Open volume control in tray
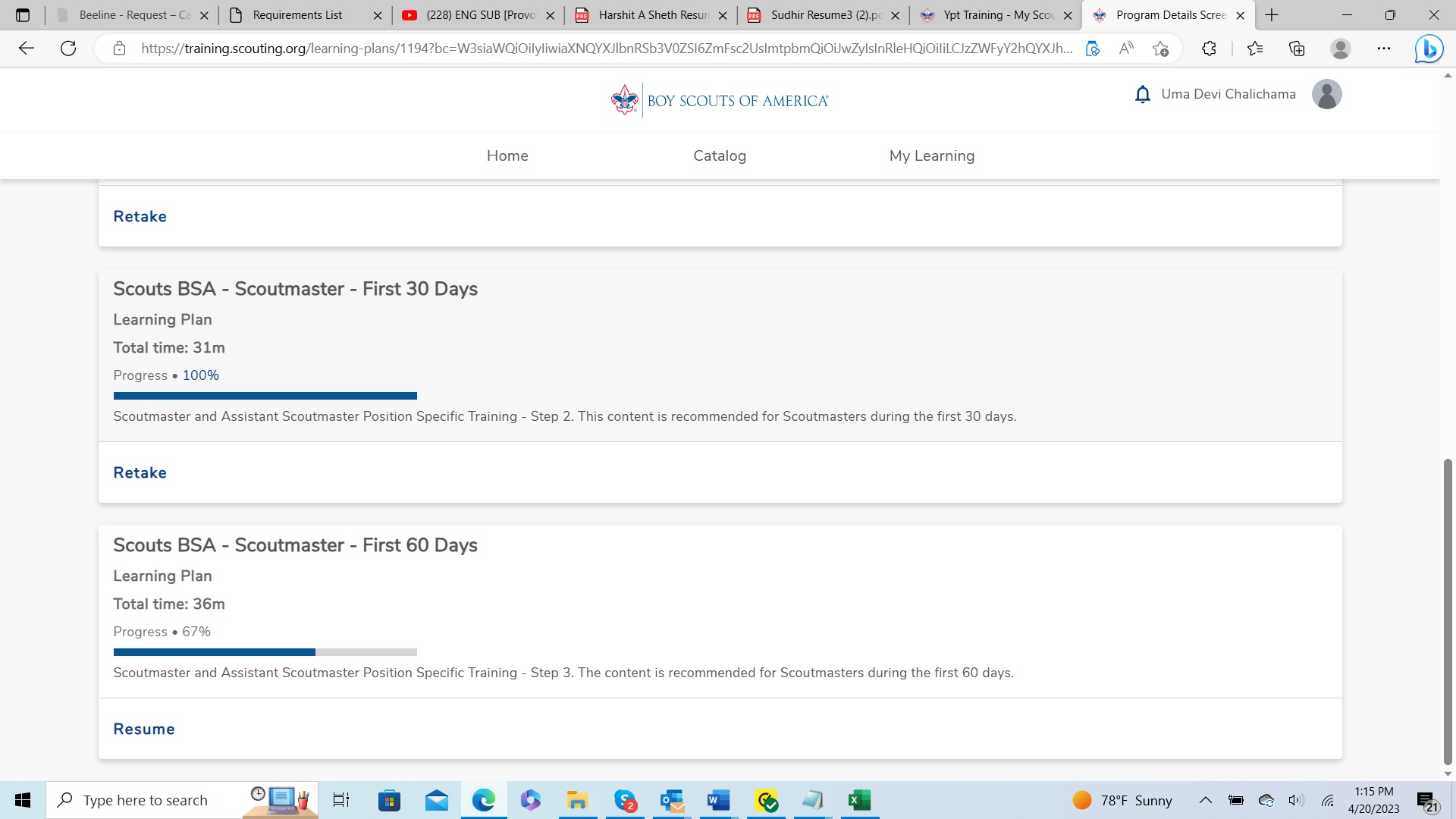The height and width of the screenshot is (819, 1456). pyautogui.click(x=1296, y=800)
